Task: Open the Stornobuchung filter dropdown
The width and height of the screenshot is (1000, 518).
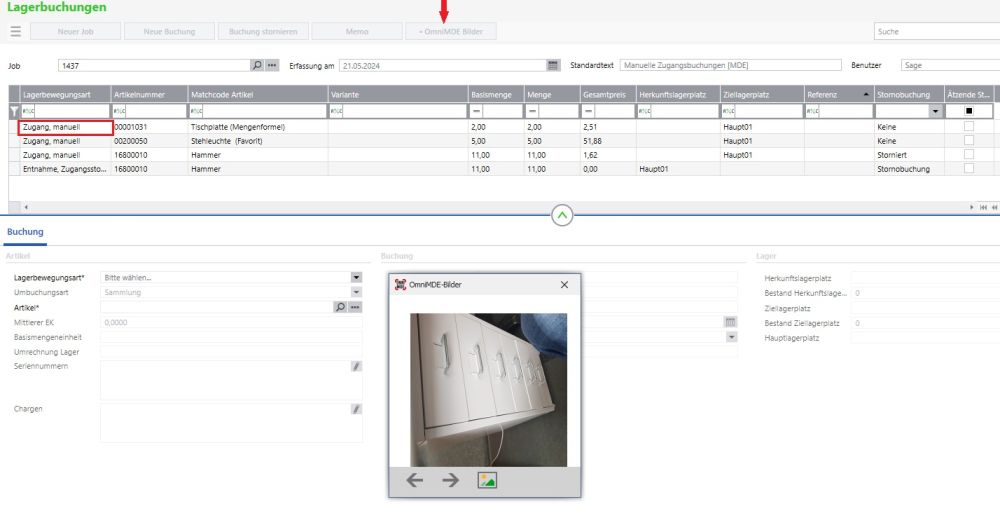Action: click(935, 111)
